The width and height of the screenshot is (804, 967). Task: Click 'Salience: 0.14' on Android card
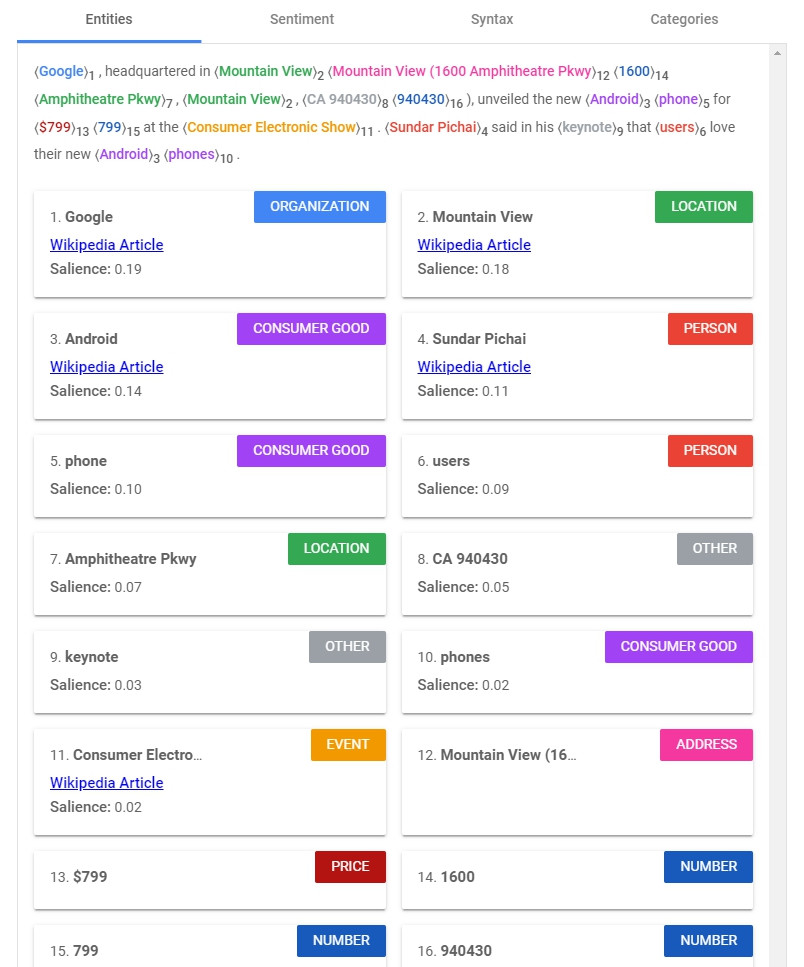tap(96, 392)
